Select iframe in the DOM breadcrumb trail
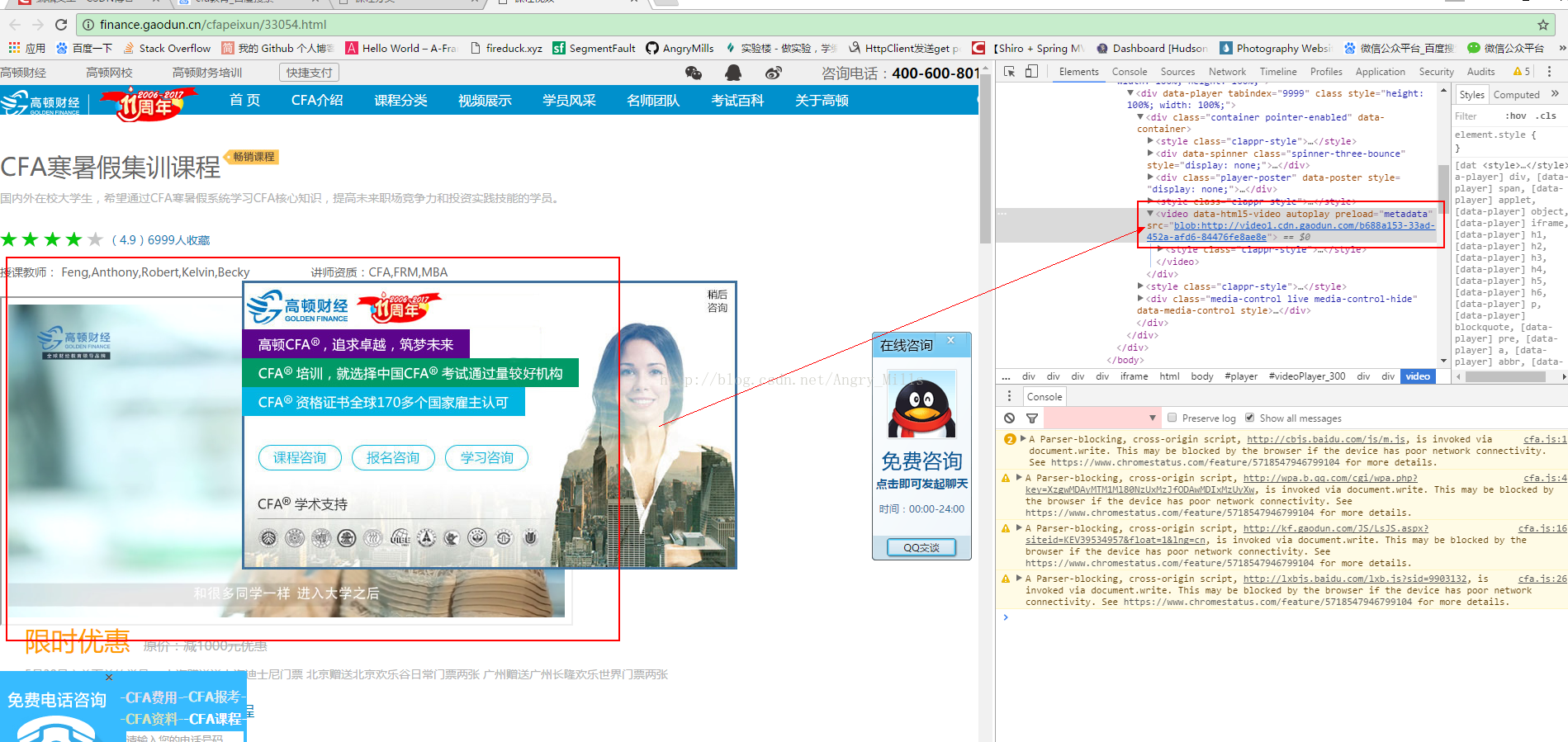This screenshot has width=1568, height=742. pyautogui.click(x=1134, y=376)
